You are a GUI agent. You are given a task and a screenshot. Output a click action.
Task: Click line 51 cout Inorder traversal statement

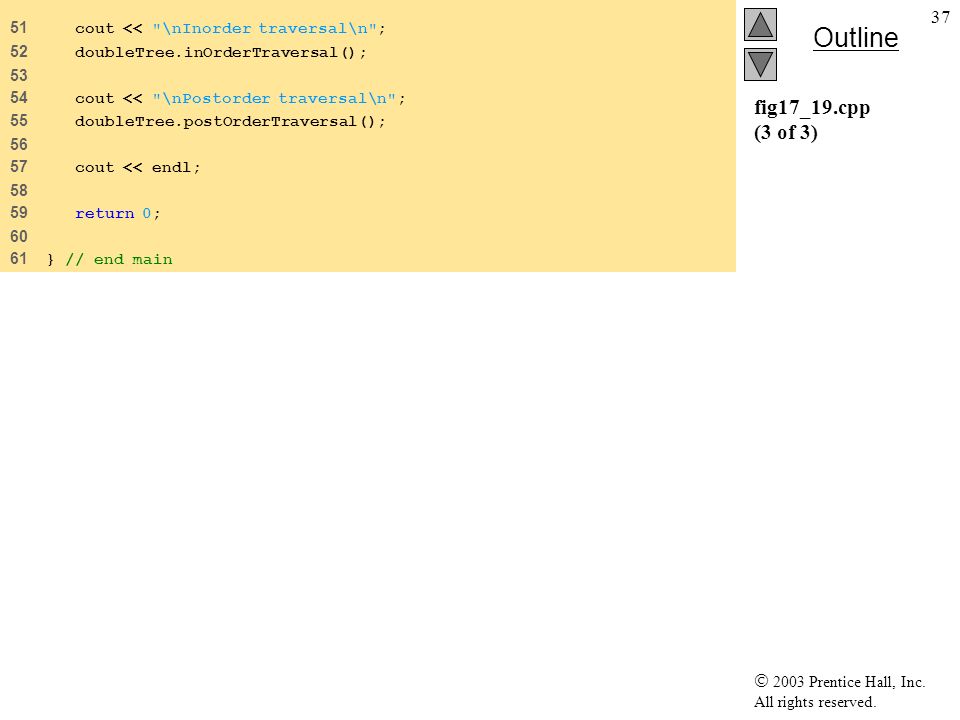pyautogui.click(x=230, y=29)
